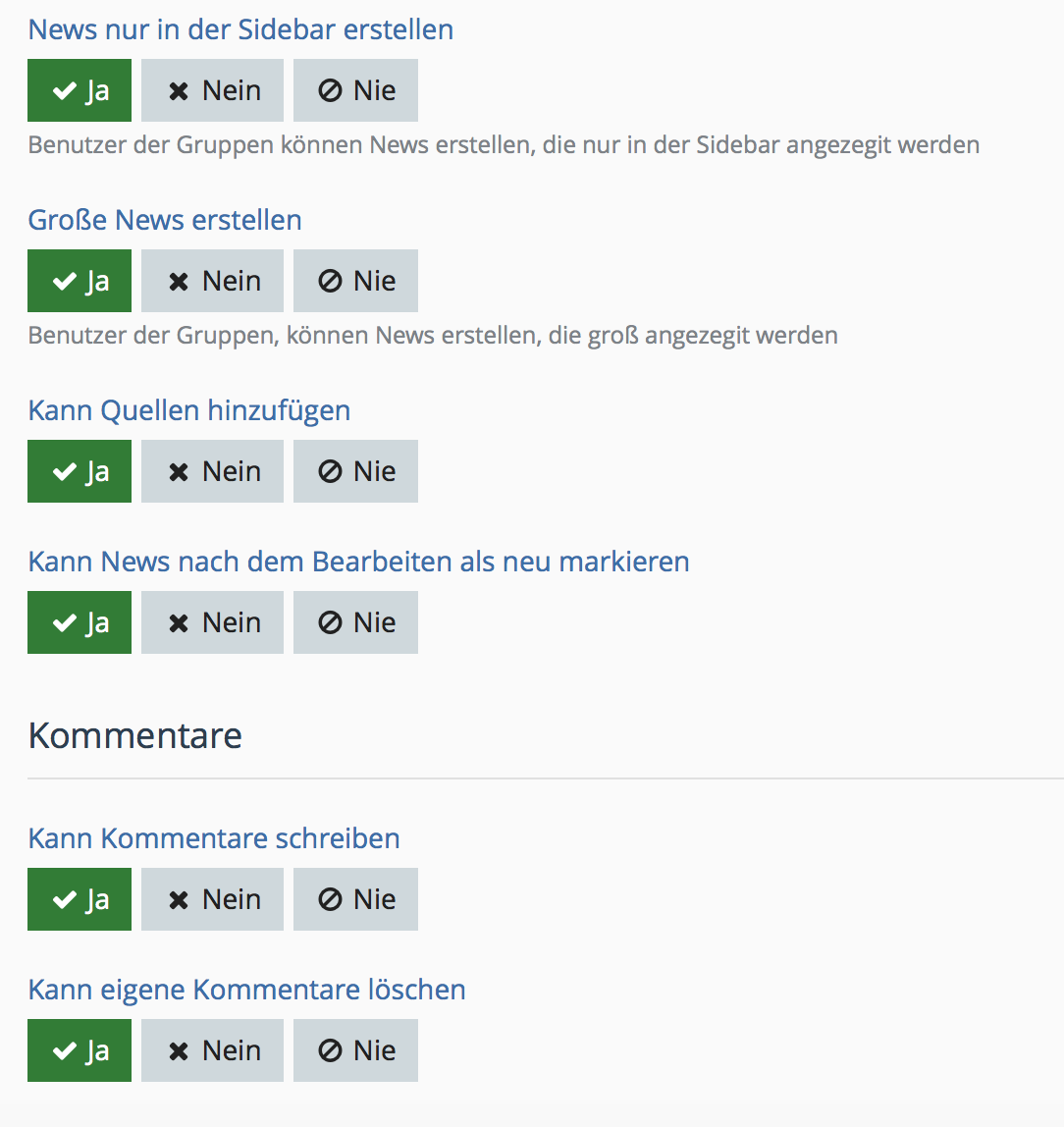Select Ja for news 'als neu markieren'
The image size is (1064, 1127).
tap(80, 622)
